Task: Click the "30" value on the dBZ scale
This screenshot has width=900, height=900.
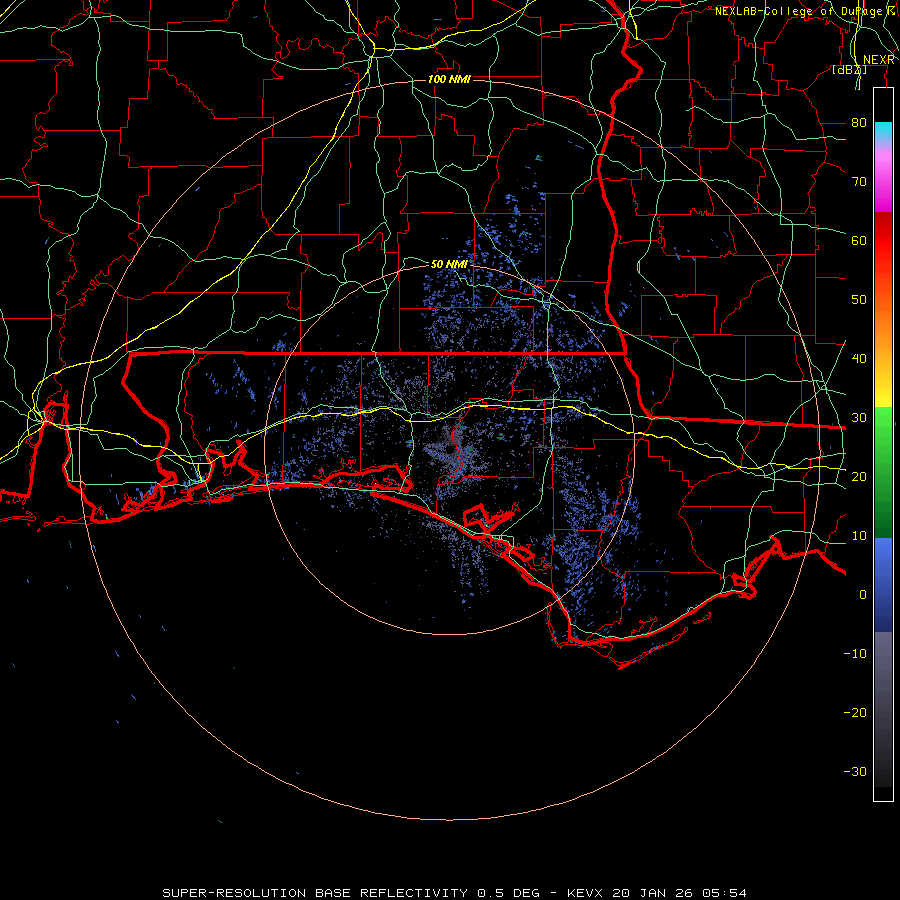Action: point(859,418)
